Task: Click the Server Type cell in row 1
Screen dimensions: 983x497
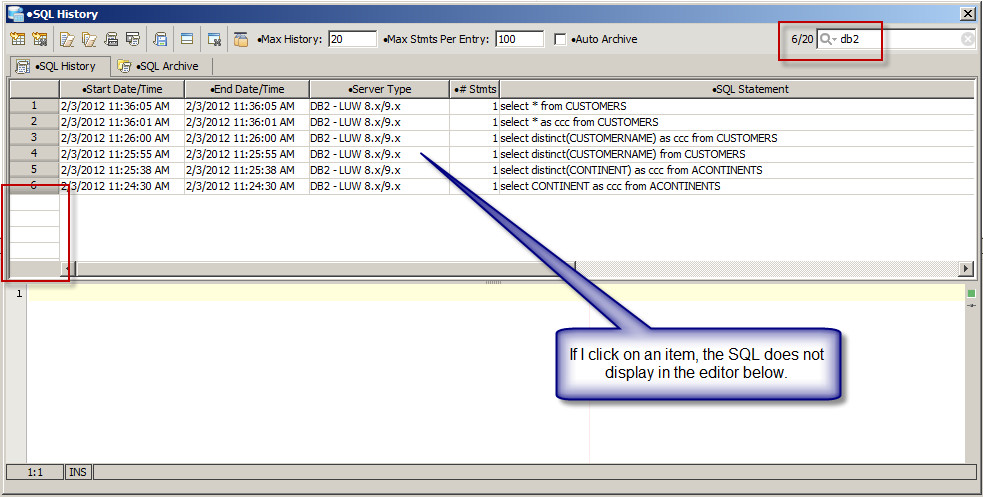Action: (379, 106)
